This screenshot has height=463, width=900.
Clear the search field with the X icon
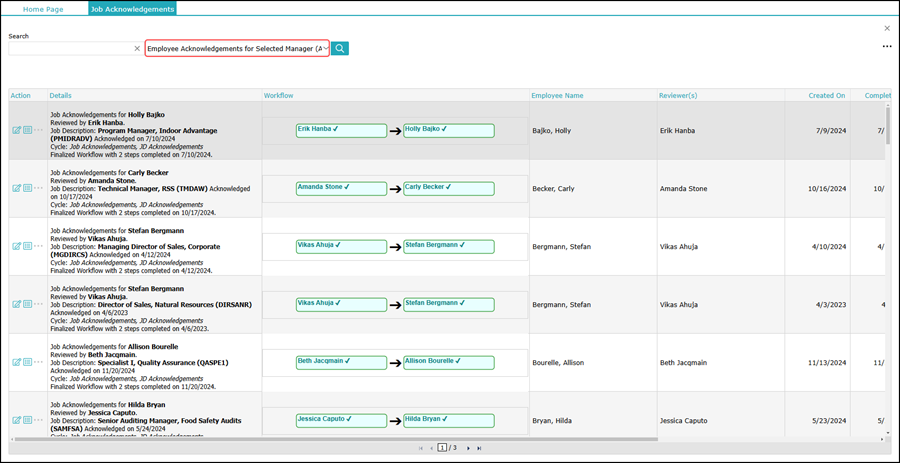click(137, 48)
